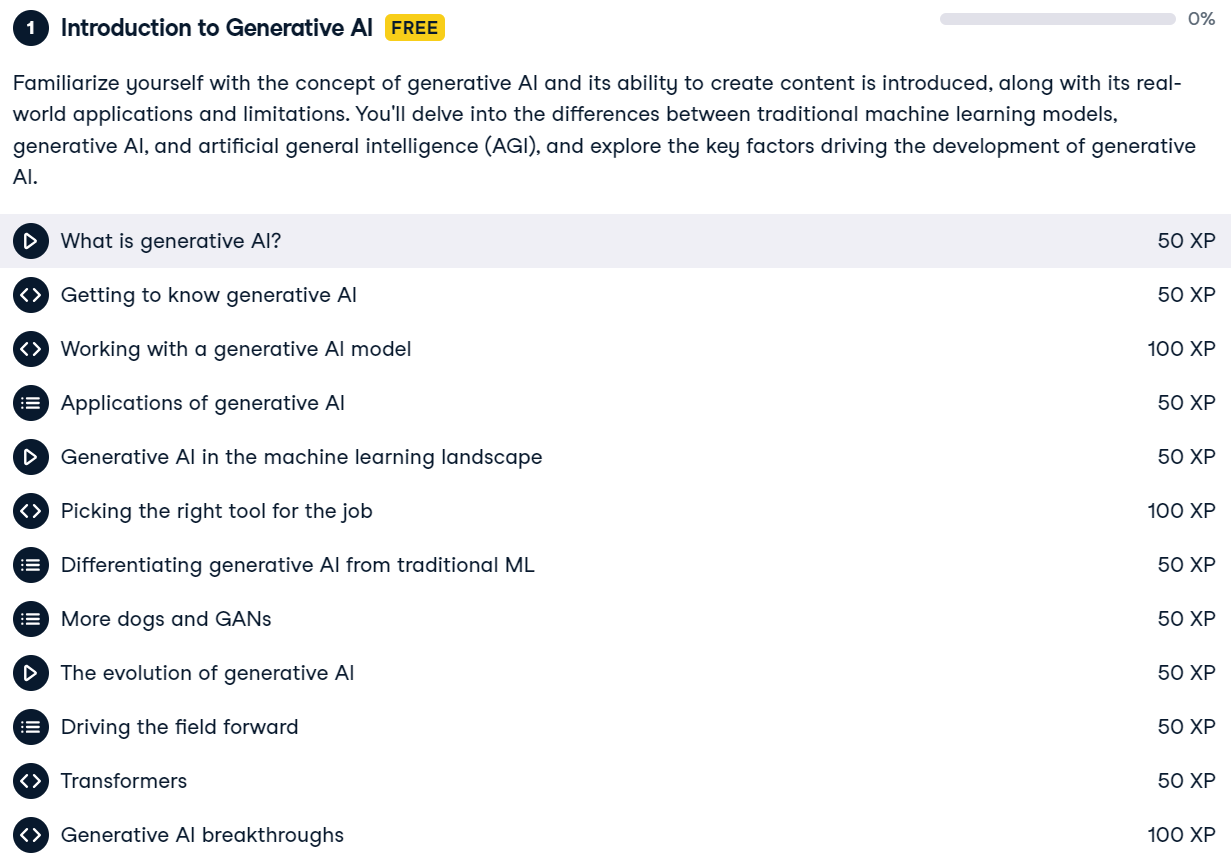Image resolution: width=1231 pixels, height=859 pixels.
Task: Click the code icon for "Generative AI breakthroughs"
Action: (31, 835)
